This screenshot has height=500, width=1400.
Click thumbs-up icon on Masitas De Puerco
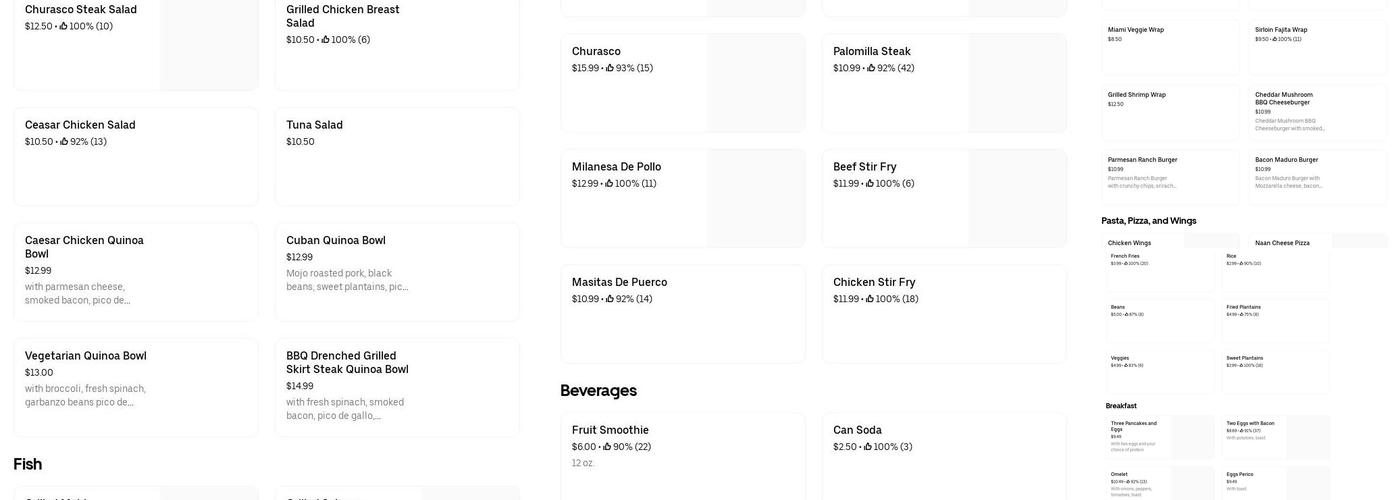coord(611,299)
